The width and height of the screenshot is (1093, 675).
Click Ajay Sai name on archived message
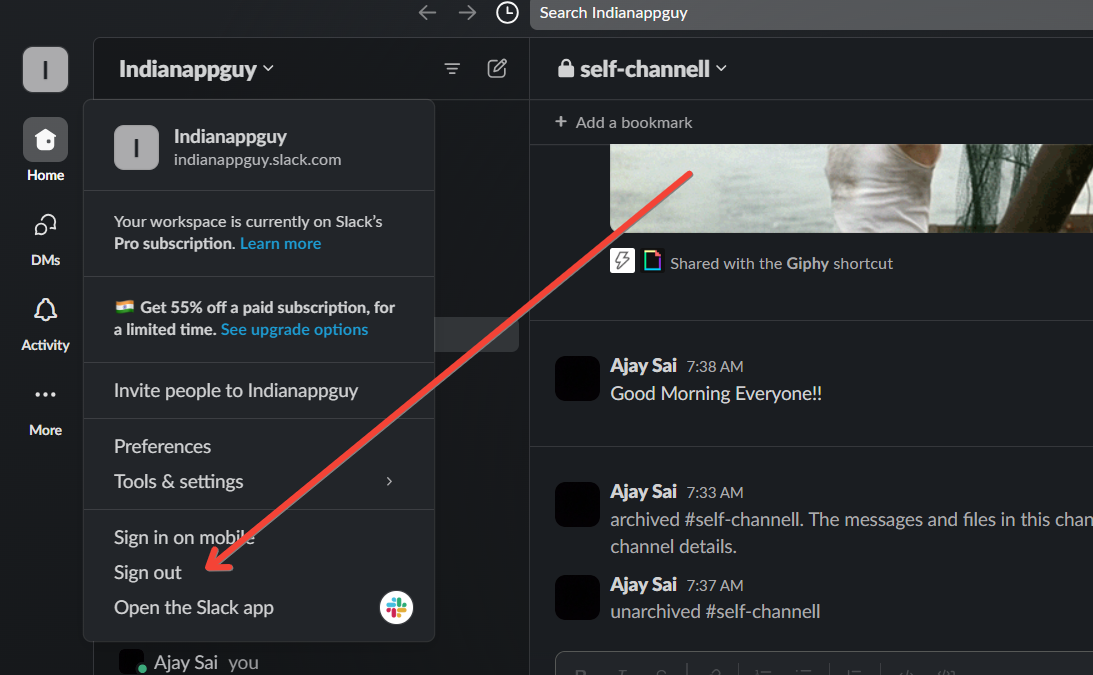pos(643,492)
